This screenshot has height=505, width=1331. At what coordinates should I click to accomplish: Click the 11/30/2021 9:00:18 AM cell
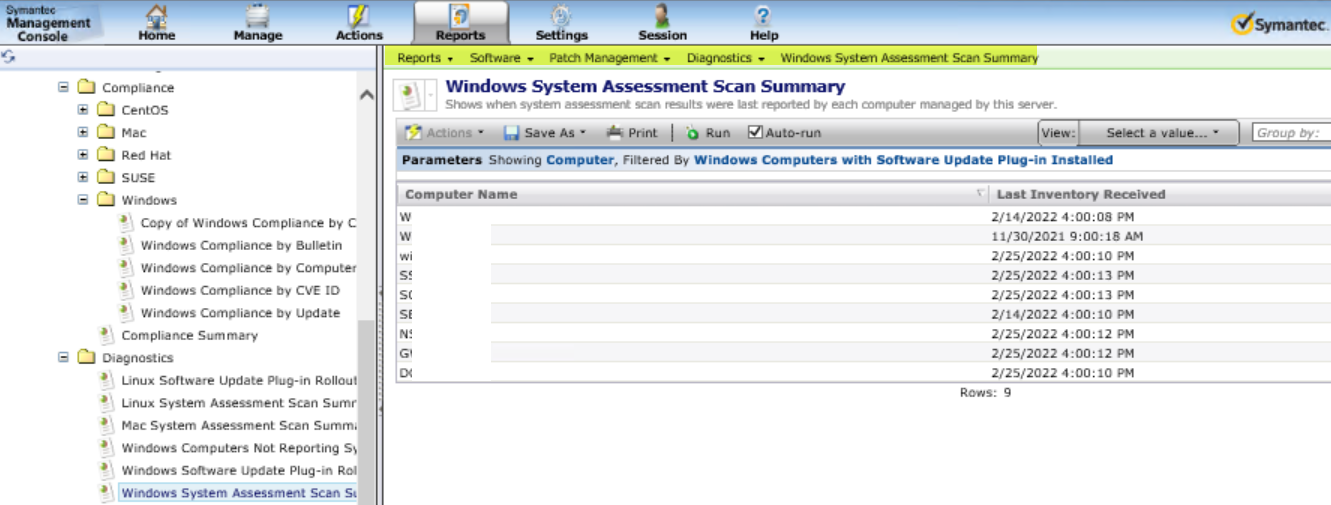point(1066,236)
